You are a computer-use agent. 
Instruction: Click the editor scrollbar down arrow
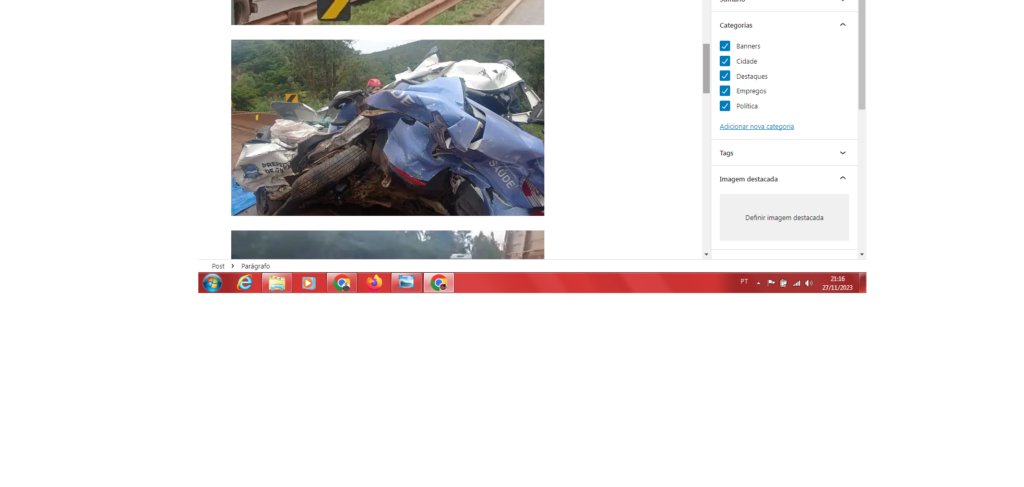706,255
